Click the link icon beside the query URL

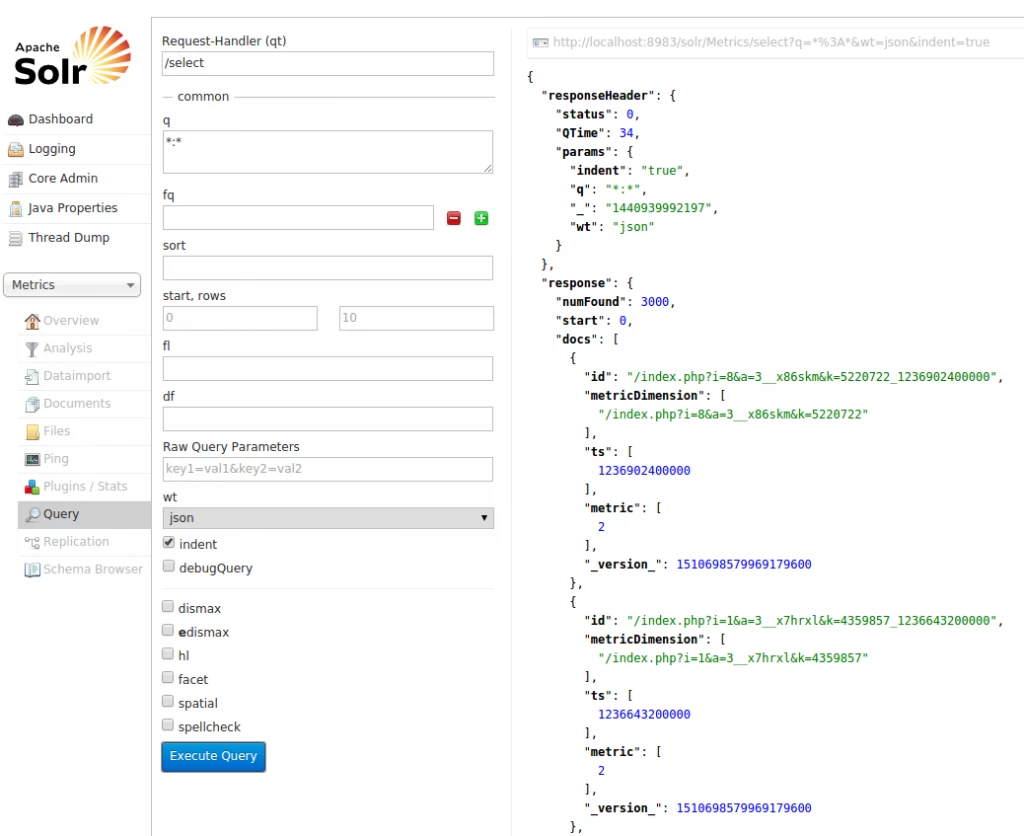click(x=540, y=42)
